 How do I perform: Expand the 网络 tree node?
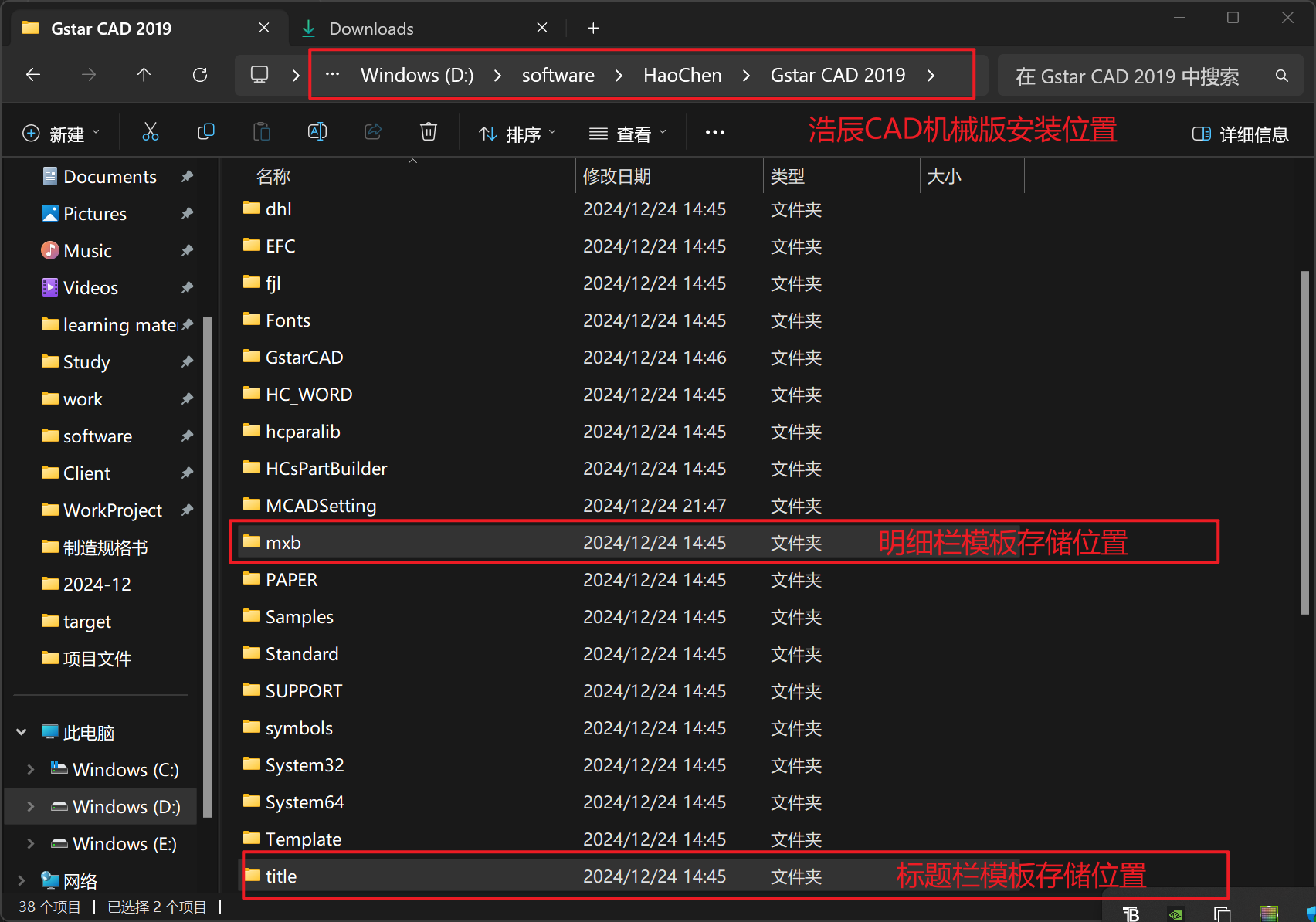tap(22, 880)
